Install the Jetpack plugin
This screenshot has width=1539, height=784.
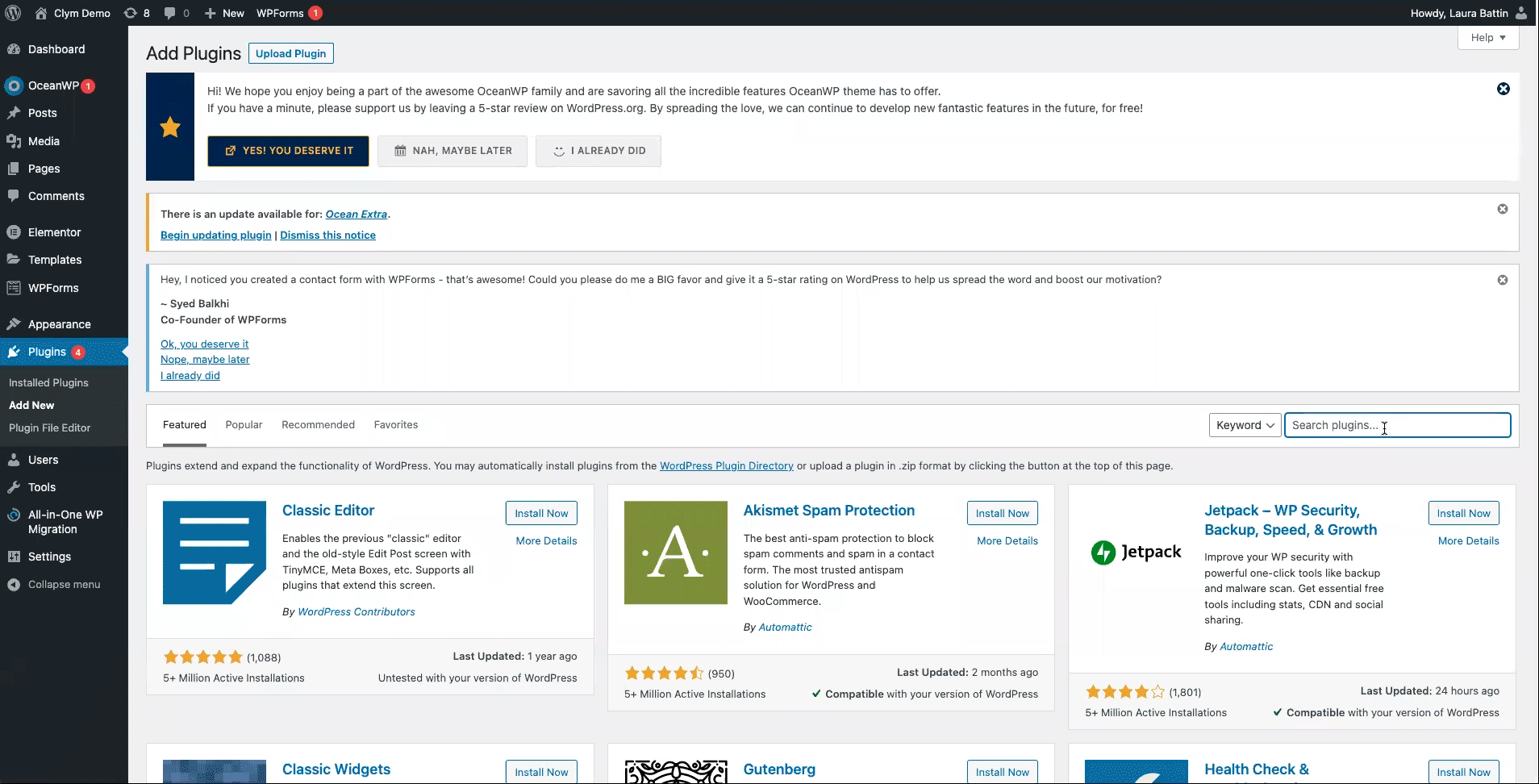coord(1463,513)
